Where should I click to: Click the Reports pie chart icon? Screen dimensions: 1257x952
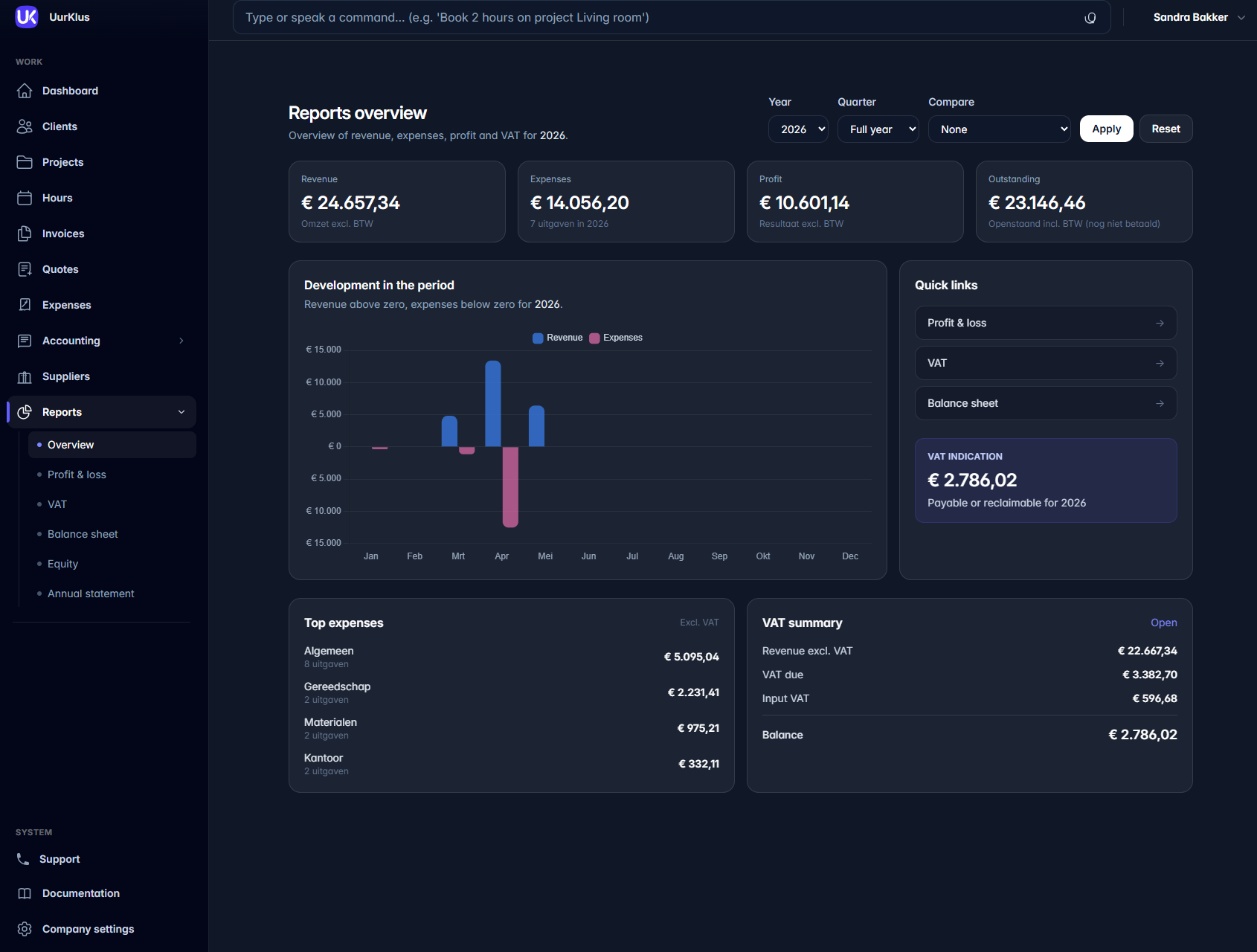click(25, 412)
